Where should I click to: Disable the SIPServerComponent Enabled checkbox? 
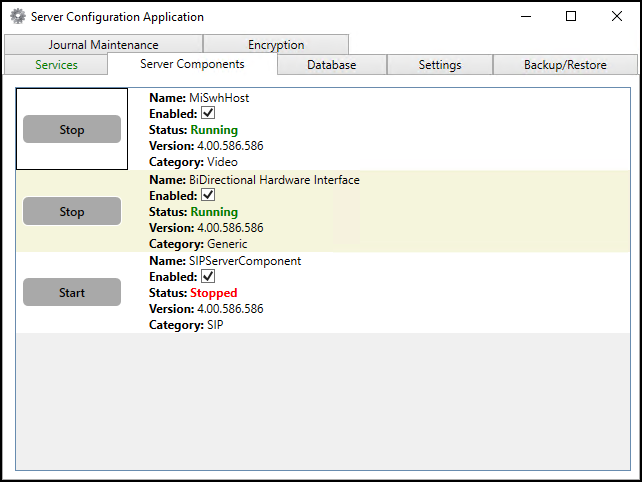(208, 277)
